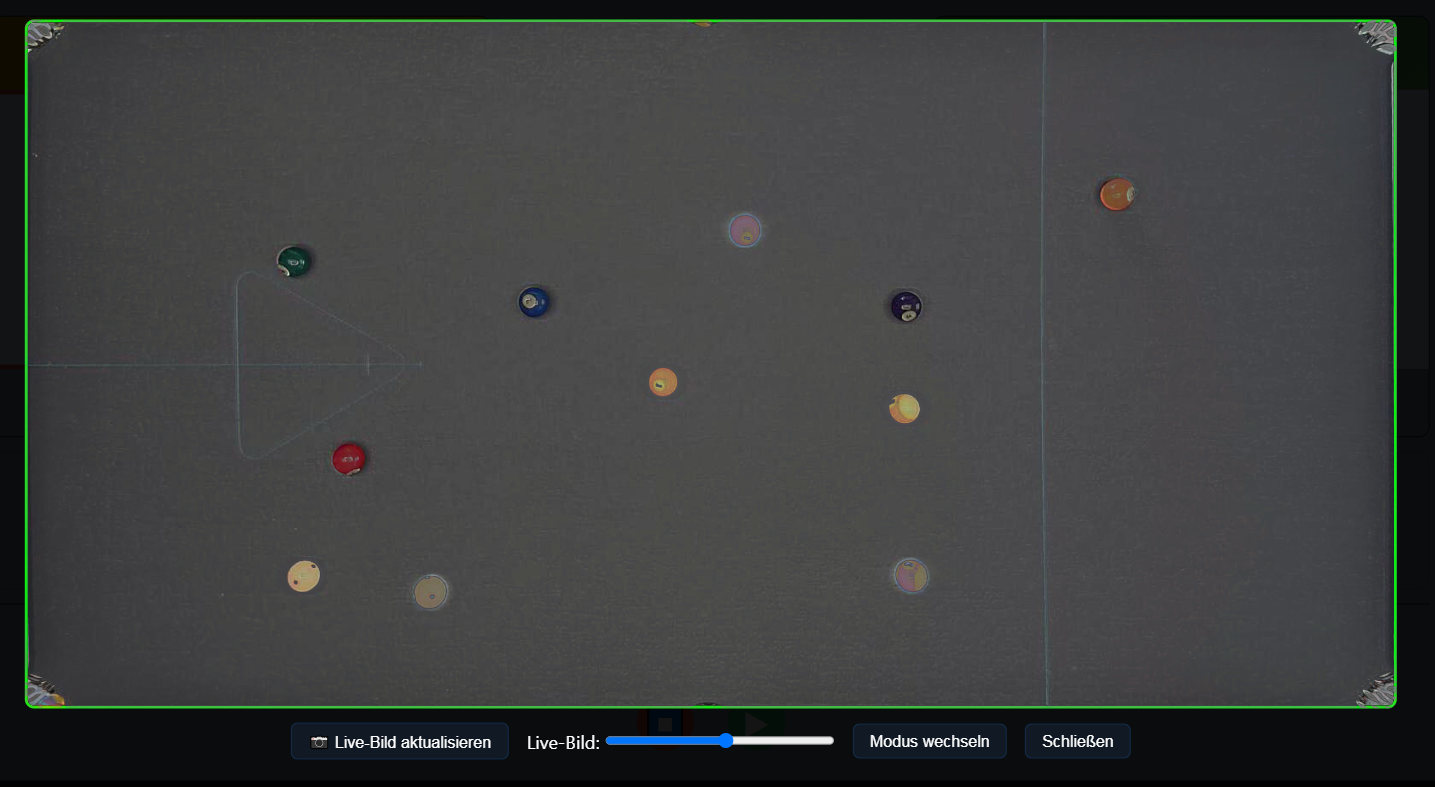Close the dialog with Schließen
This screenshot has width=1435, height=787.
[x=1078, y=741]
